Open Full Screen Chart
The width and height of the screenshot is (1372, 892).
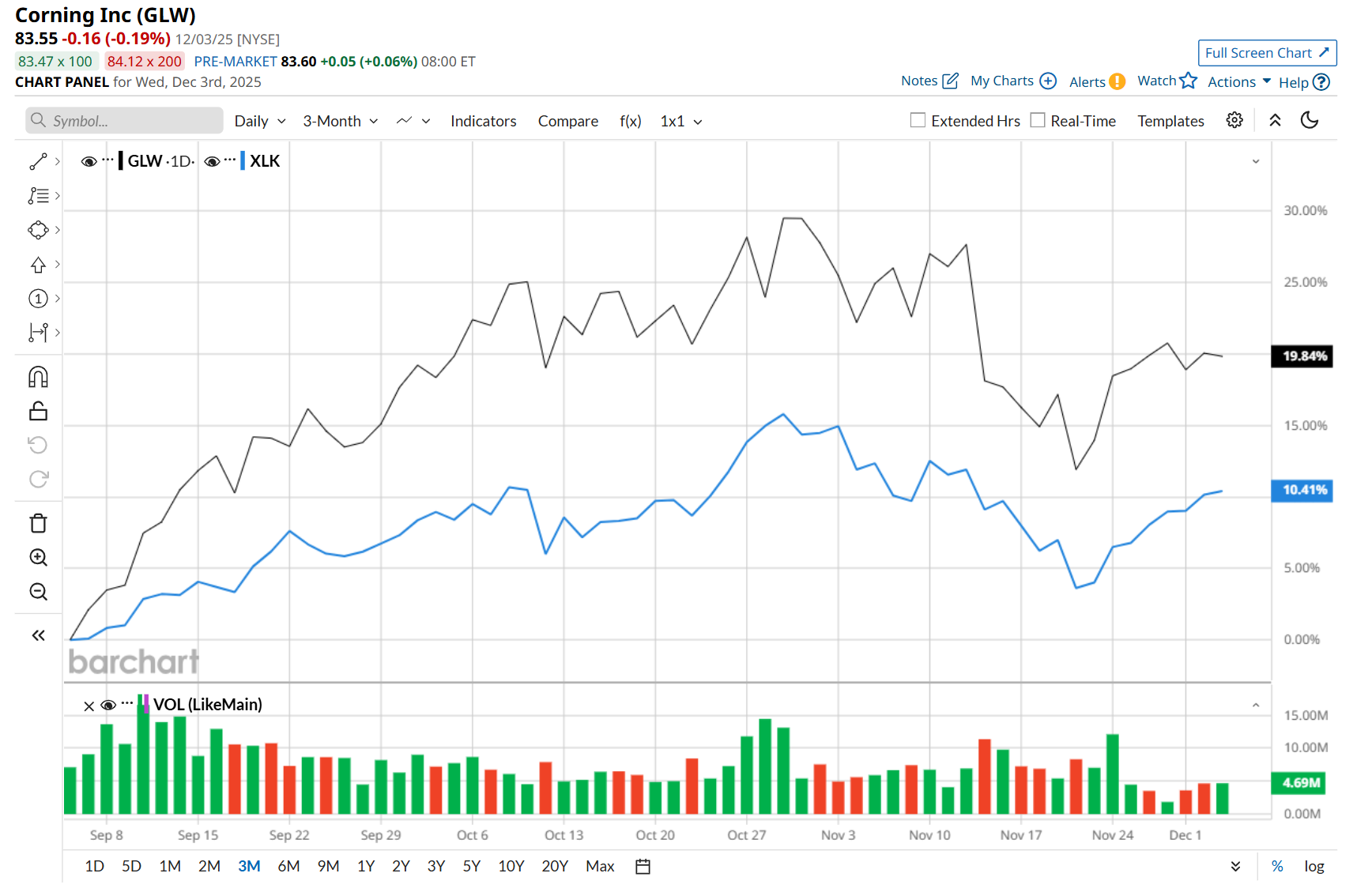click(1267, 53)
